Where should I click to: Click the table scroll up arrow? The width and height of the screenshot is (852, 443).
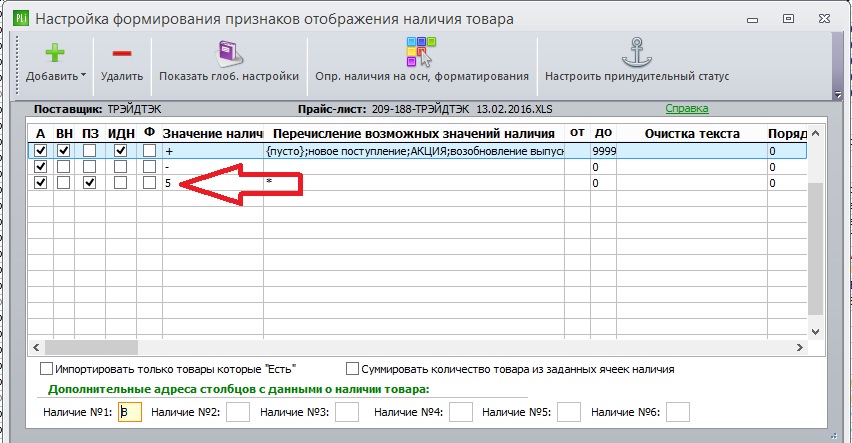point(815,133)
